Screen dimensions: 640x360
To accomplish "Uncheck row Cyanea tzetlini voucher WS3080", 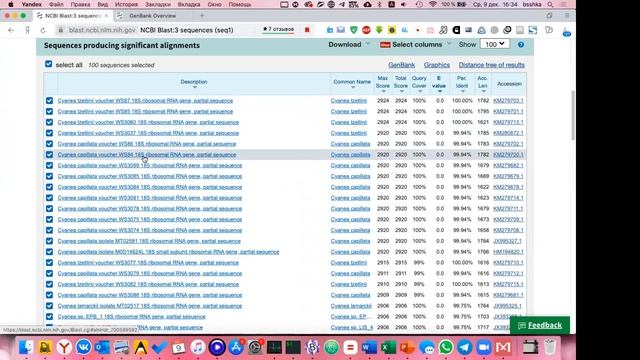I will click(49, 122).
